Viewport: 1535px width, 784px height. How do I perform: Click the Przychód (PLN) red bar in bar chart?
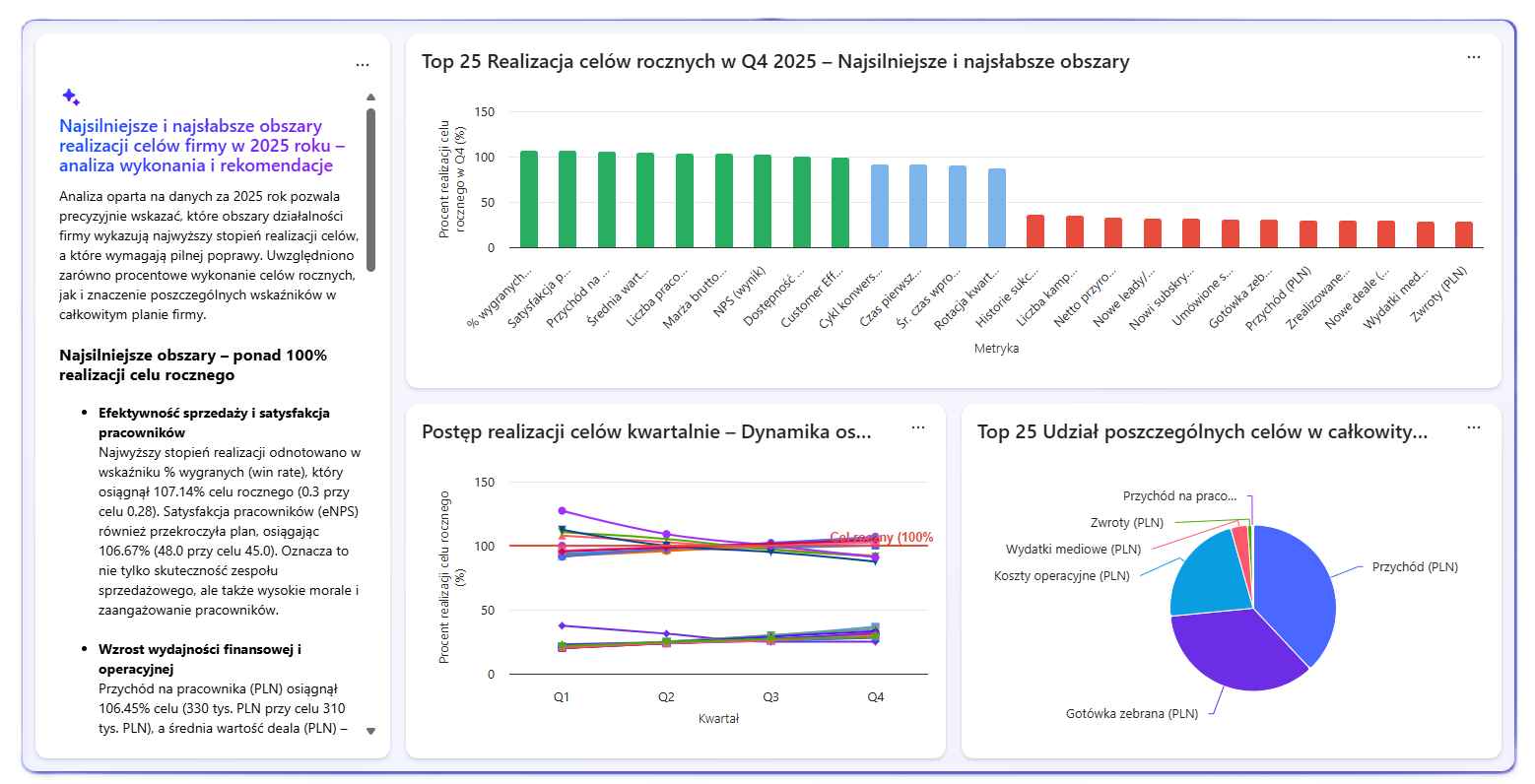click(1308, 234)
